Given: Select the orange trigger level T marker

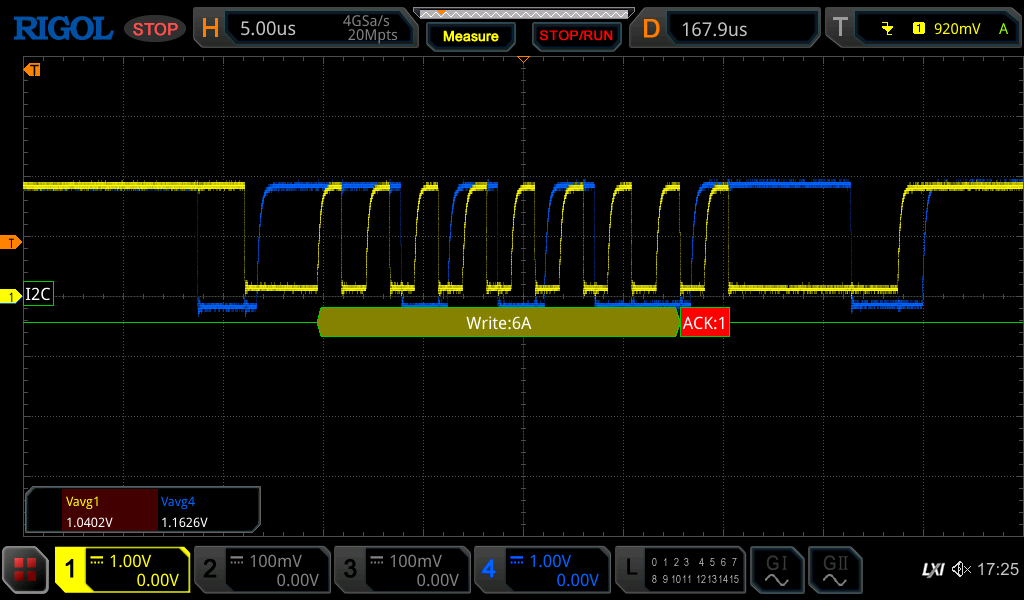Looking at the screenshot, I should click(x=11, y=242).
